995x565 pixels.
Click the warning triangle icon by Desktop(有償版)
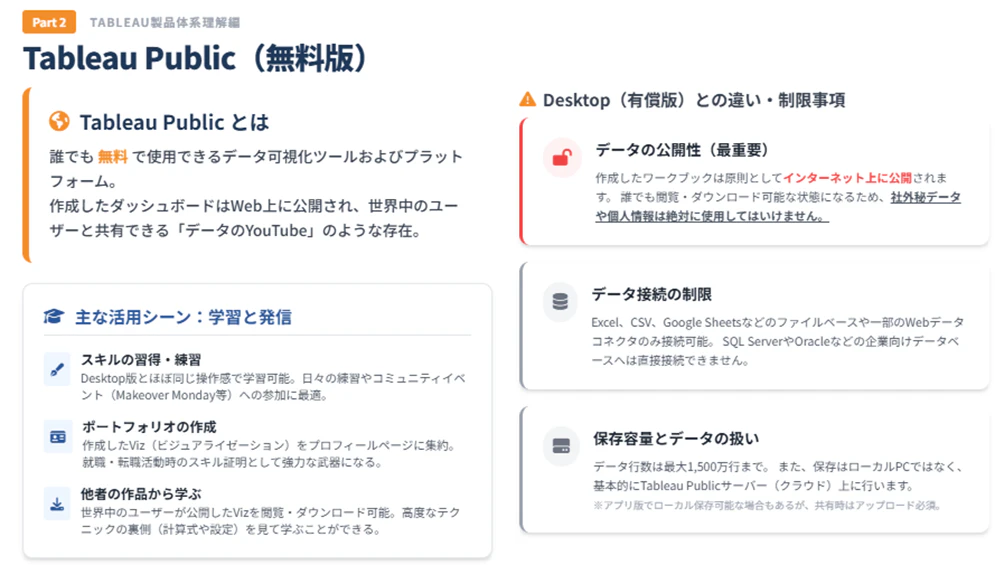[x=527, y=99]
